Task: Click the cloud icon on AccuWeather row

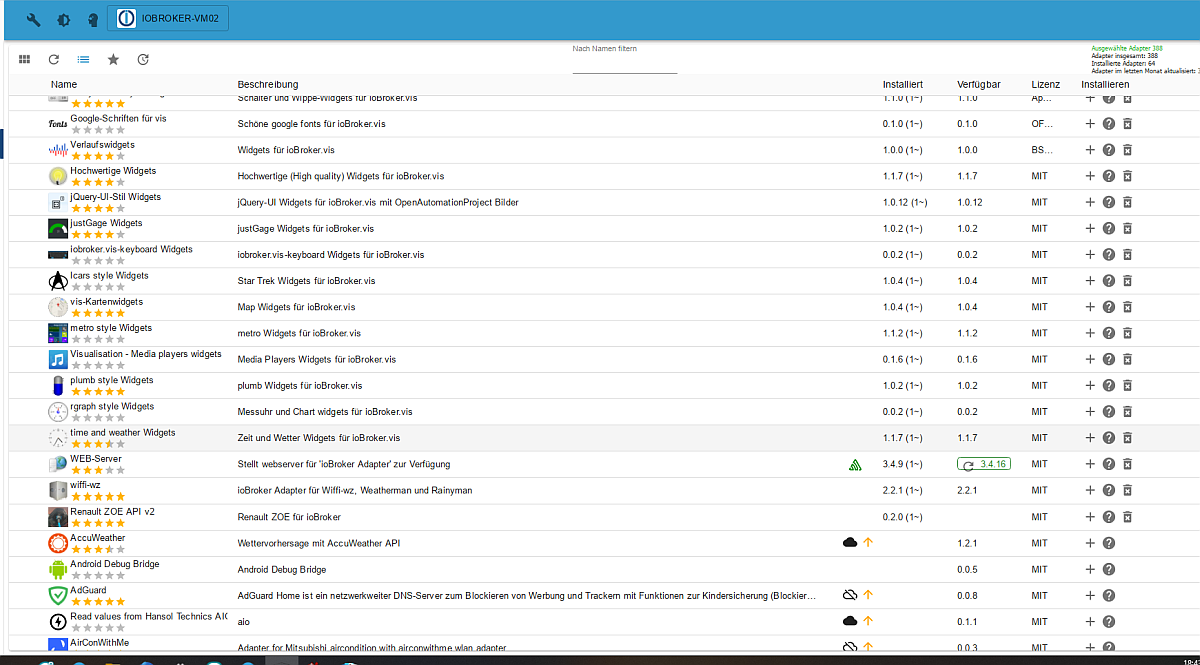Action: pos(850,542)
